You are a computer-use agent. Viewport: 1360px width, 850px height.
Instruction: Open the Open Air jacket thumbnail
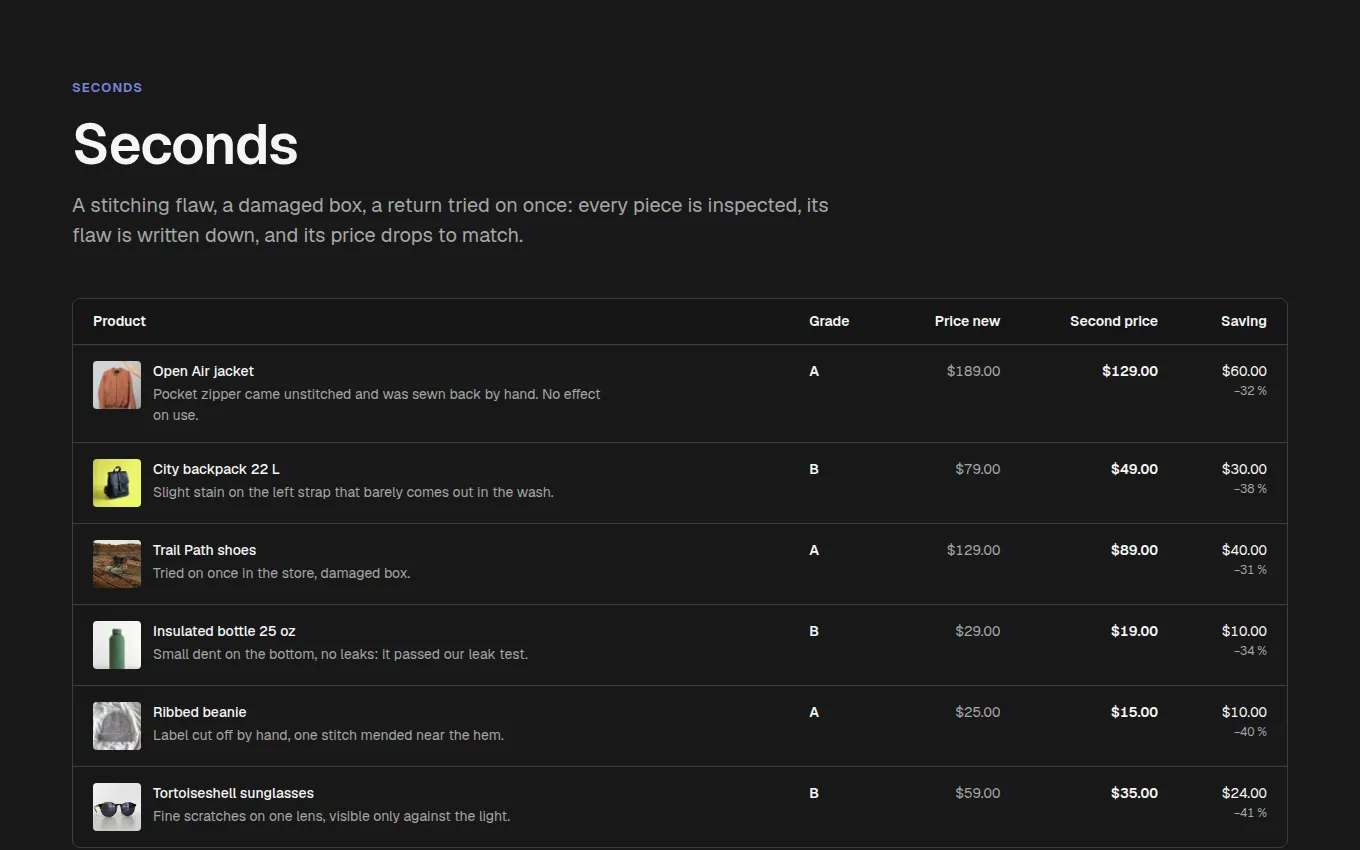pos(117,385)
